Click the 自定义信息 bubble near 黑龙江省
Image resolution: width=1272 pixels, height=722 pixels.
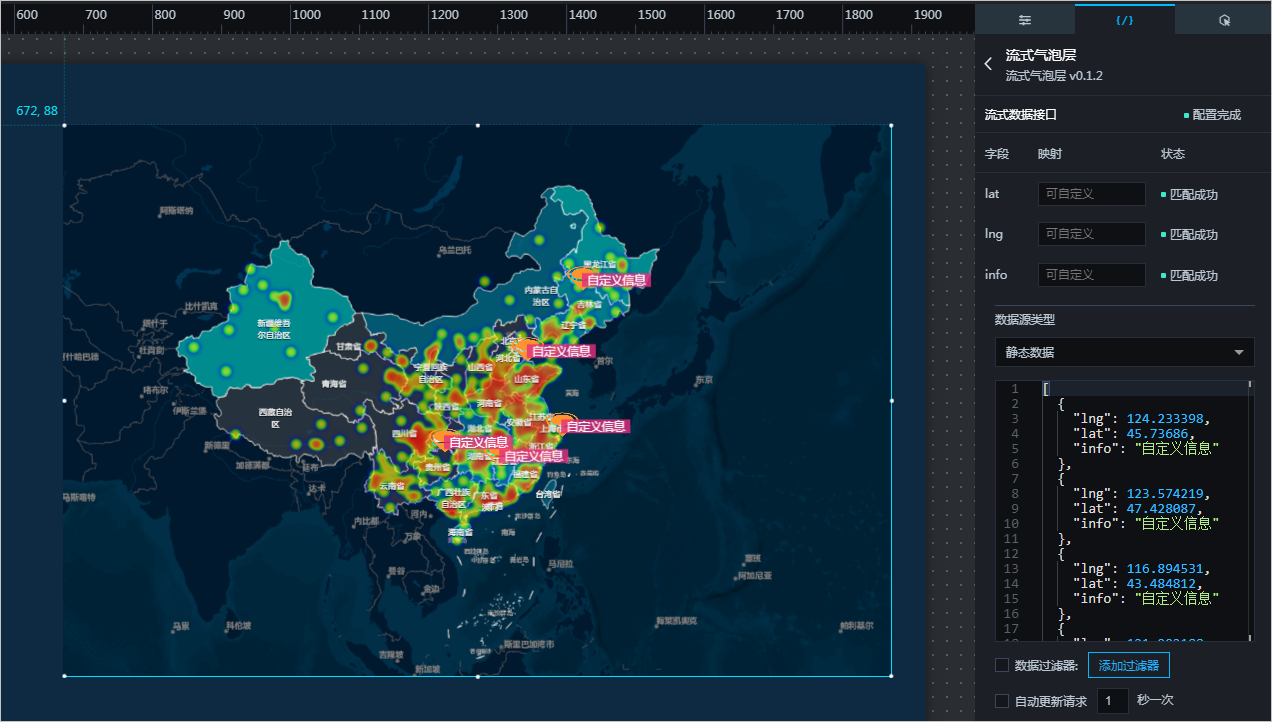point(615,281)
